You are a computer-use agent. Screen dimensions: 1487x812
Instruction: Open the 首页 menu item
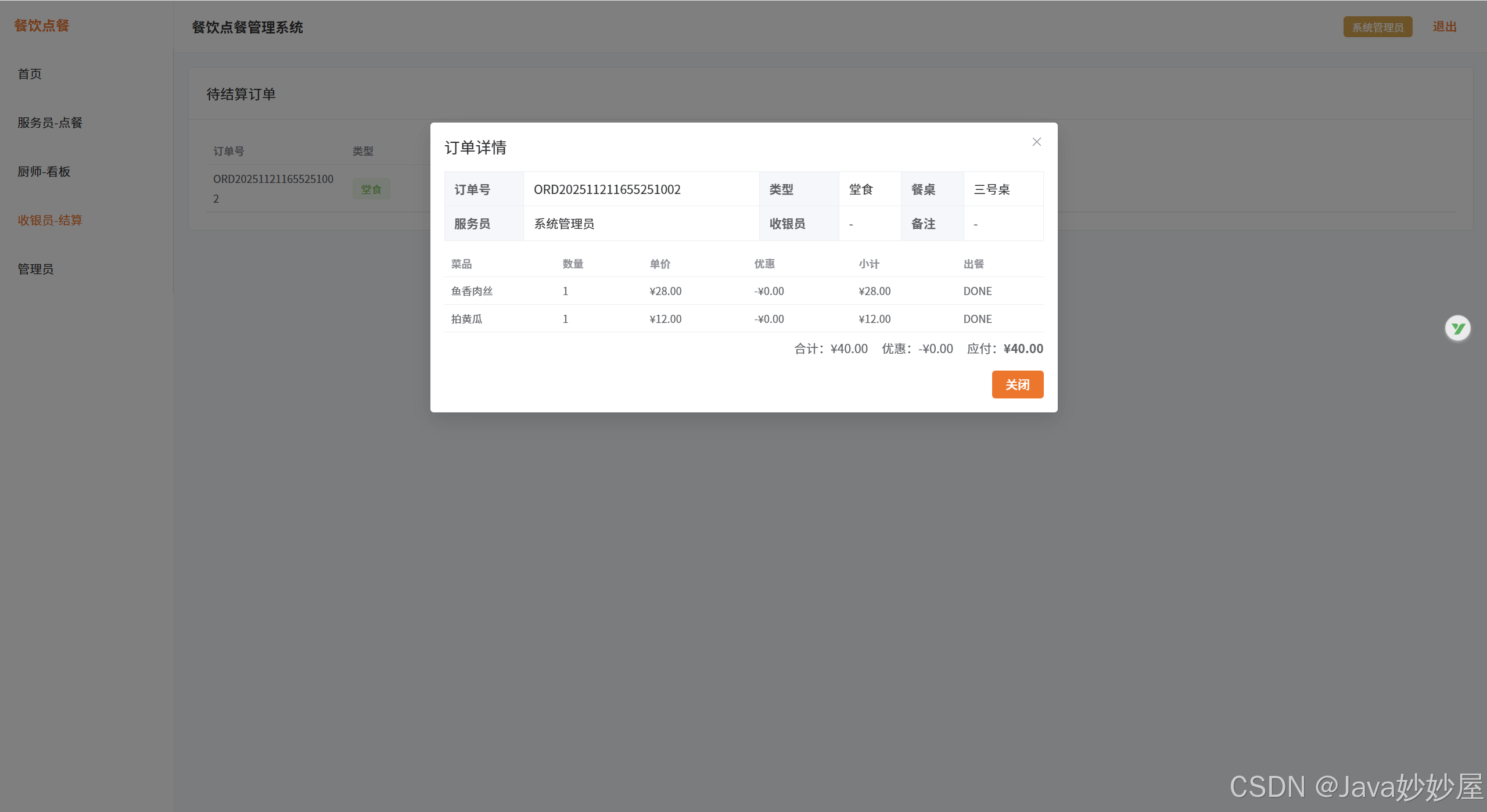pos(30,74)
